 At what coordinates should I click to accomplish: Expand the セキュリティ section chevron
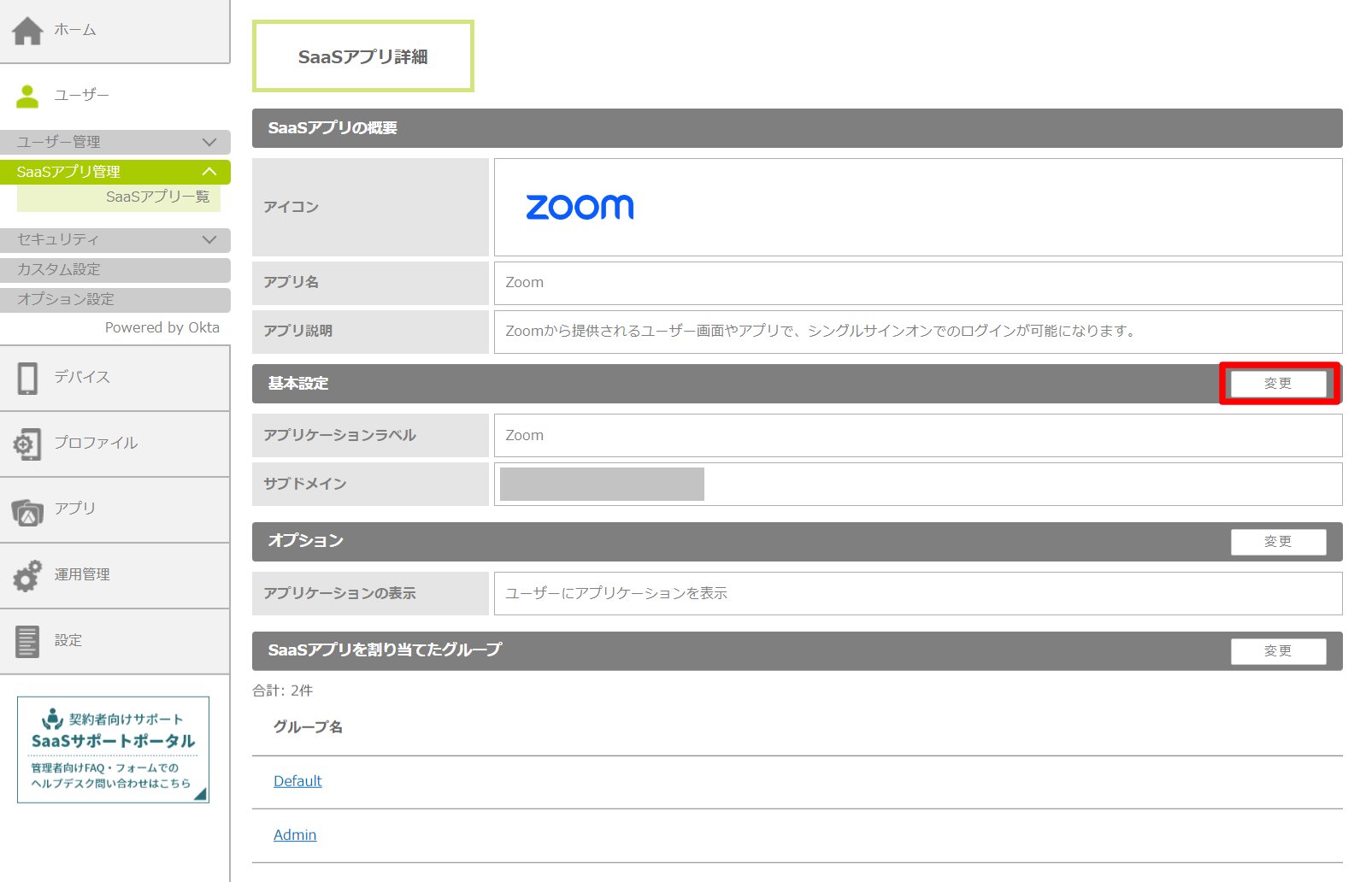209,239
